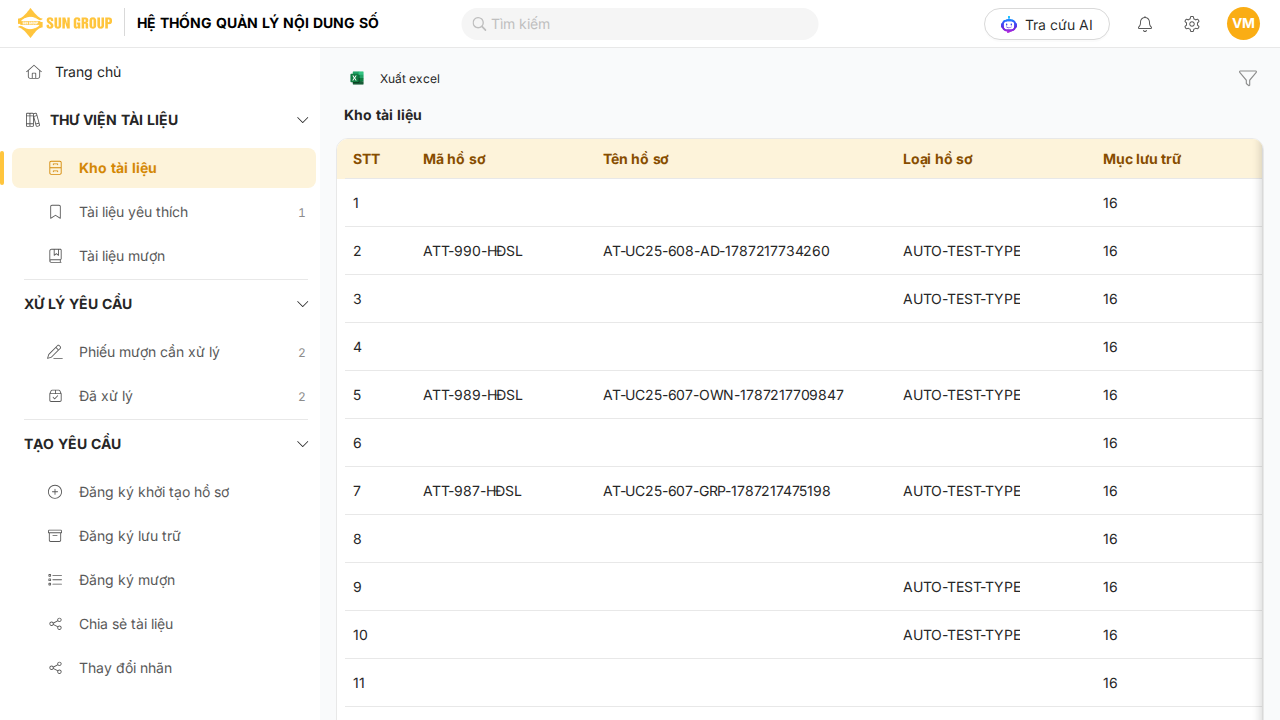The height and width of the screenshot is (720, 1280).
Task: Click record name AT-UC25-608-AD-1787217734260
Action: [716, 251]
